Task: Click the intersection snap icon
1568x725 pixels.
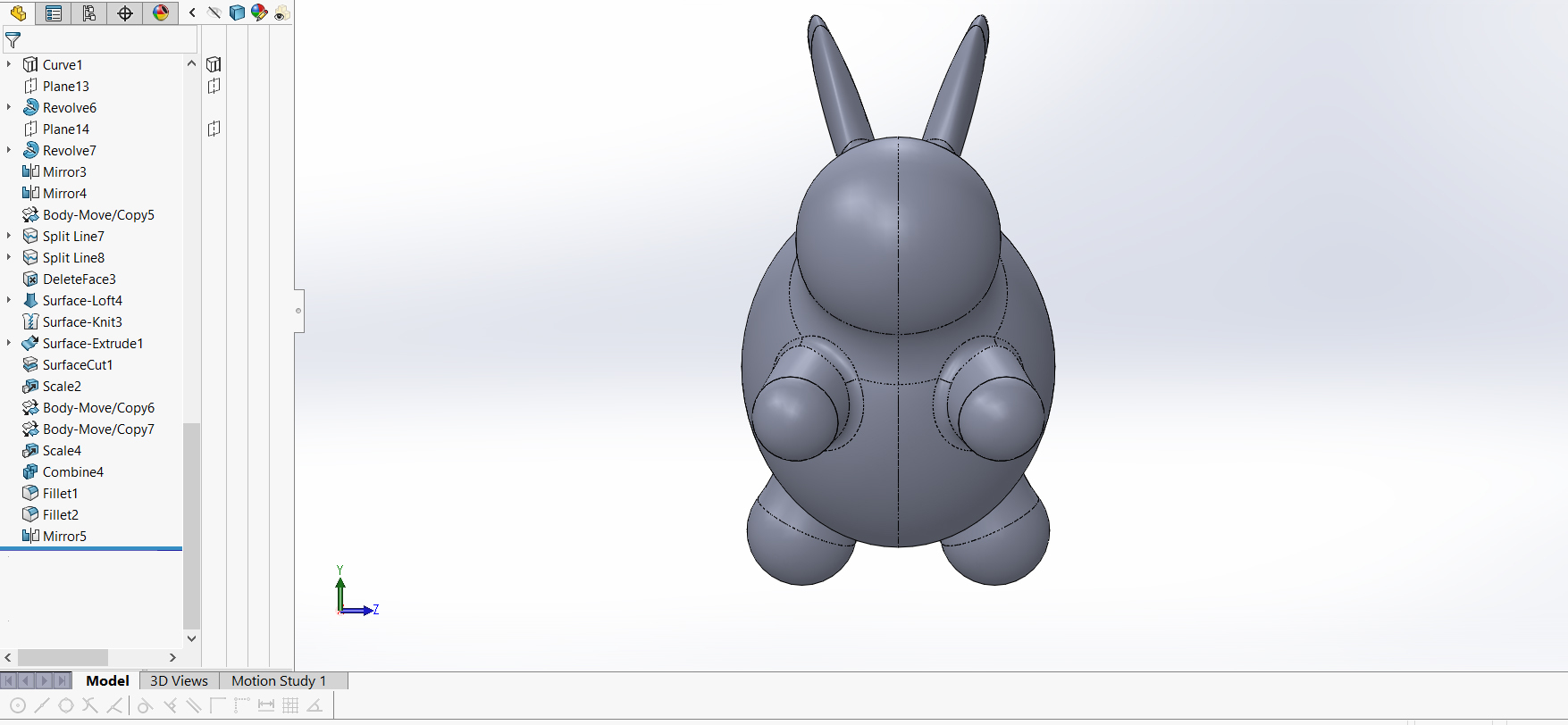Action: click(x=90, y=705)
